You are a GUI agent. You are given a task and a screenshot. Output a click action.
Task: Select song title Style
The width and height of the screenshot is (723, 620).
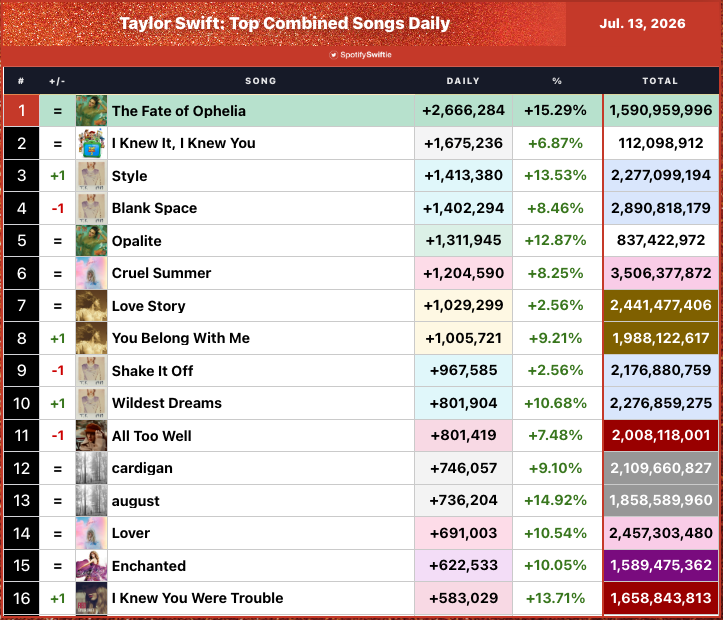click(130, 176)
